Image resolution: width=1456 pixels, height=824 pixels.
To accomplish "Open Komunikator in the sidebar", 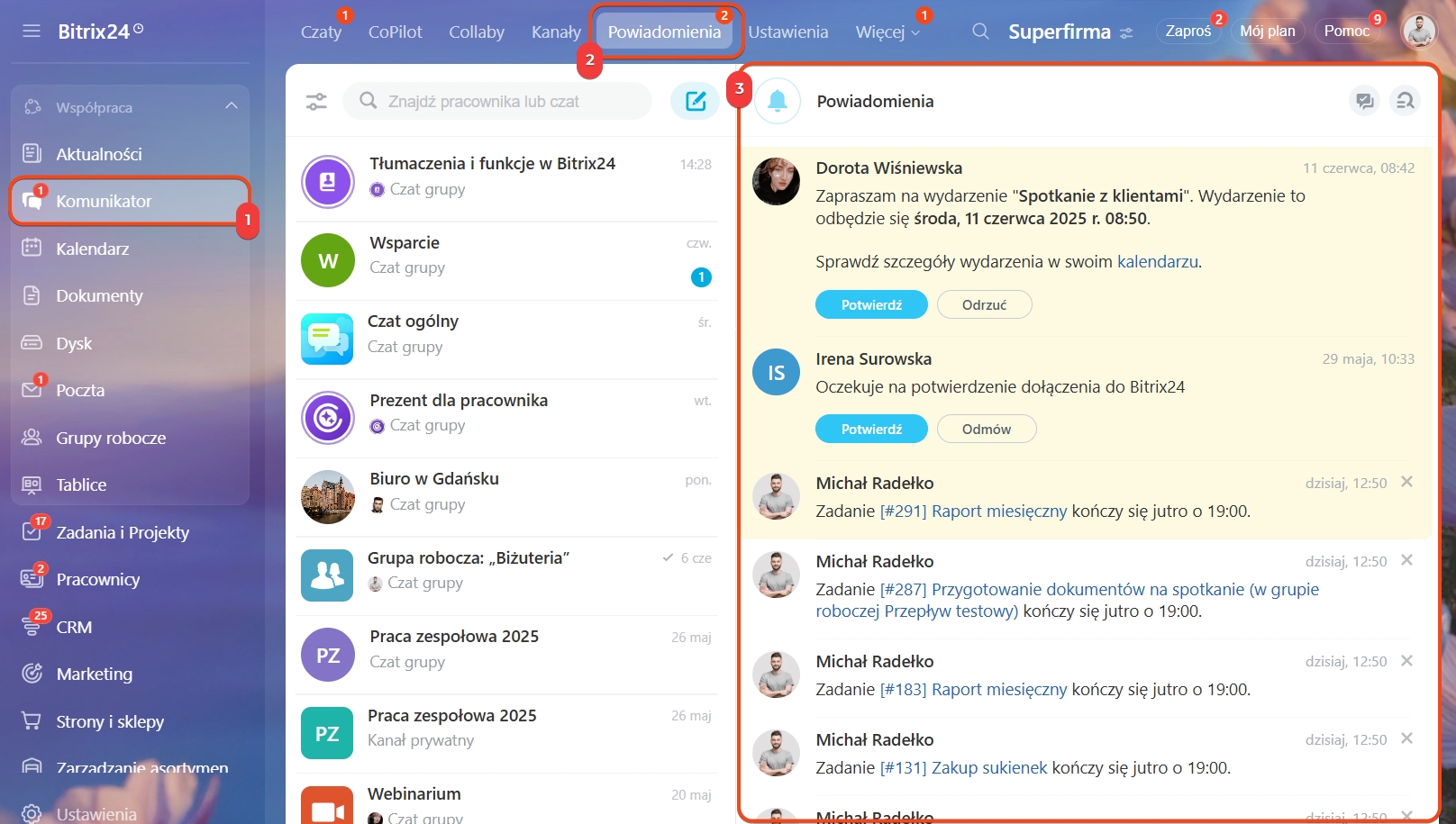I will tap(130, 201).
